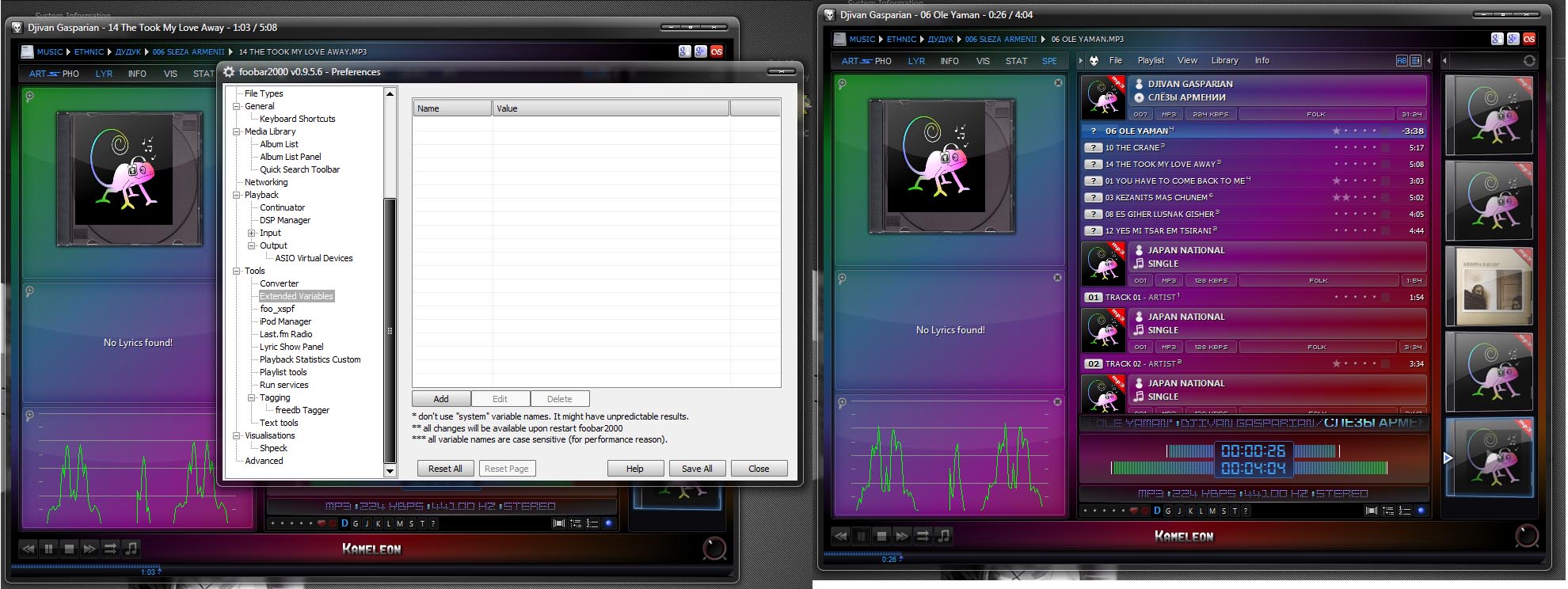Collapse the Playback tree node
Image resolution: width=1568 pixels, height=589 pixels.
point(236,195)
